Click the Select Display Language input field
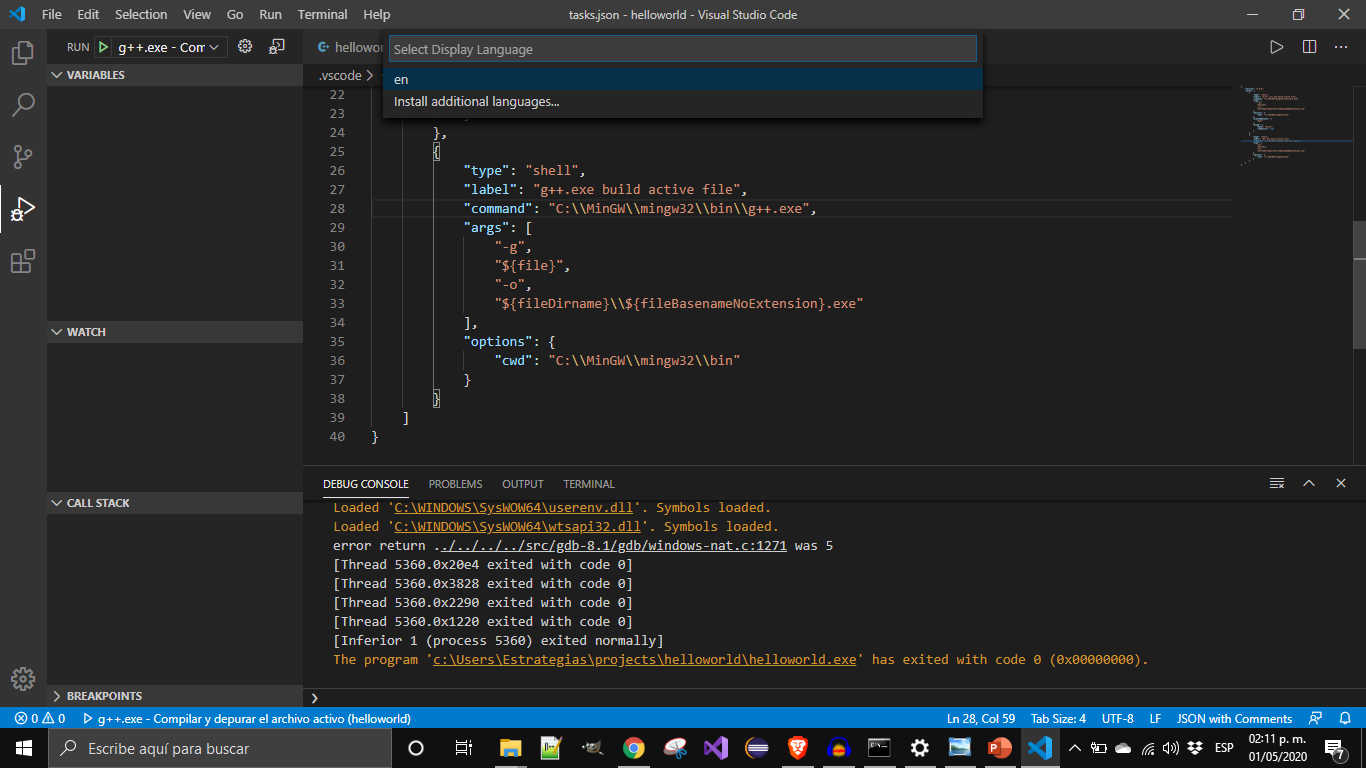This screenshot has height=768, width=1366. point(683,48)
